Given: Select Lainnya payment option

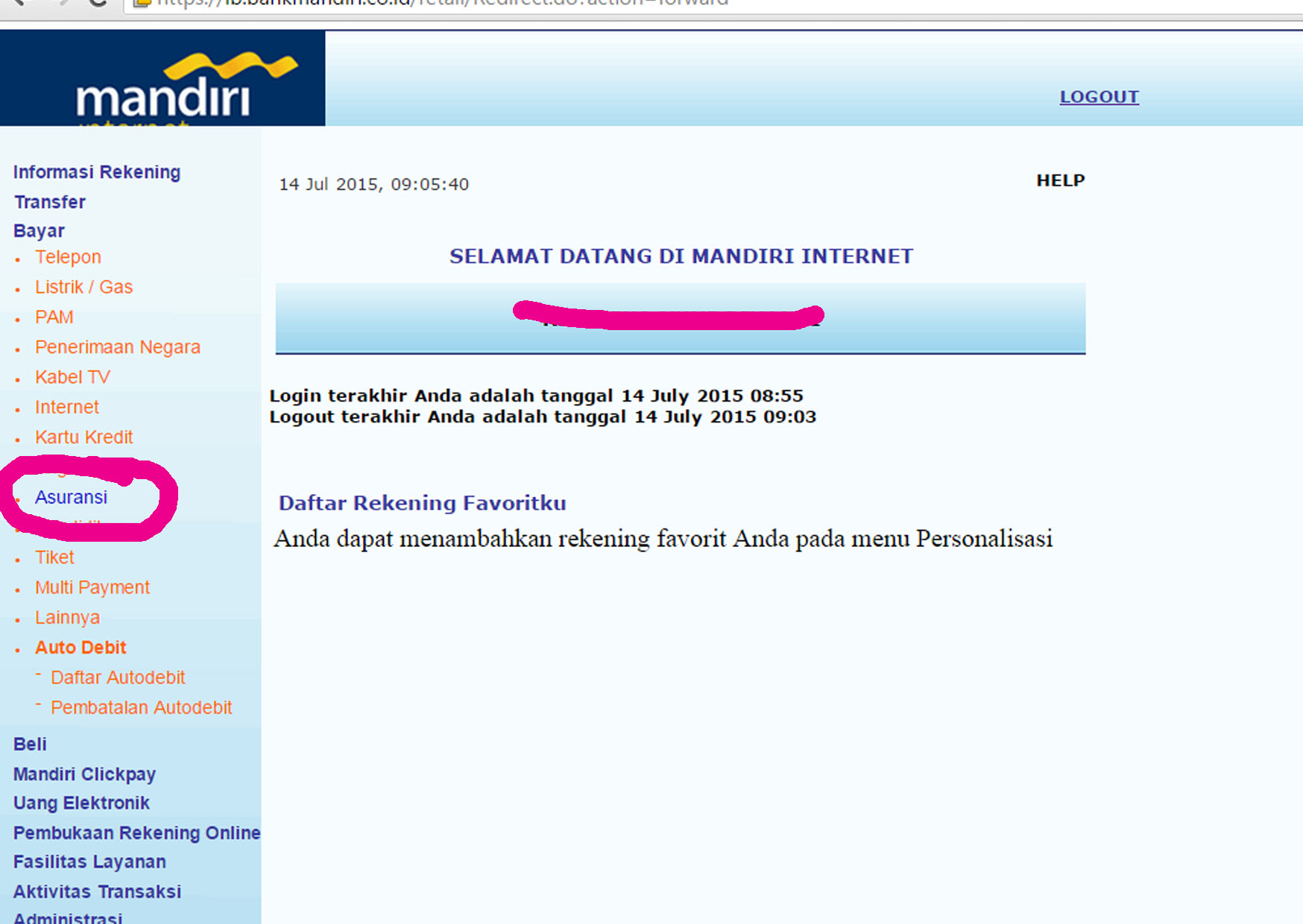Looking at the screenshot, I should (x=67, y=618).
